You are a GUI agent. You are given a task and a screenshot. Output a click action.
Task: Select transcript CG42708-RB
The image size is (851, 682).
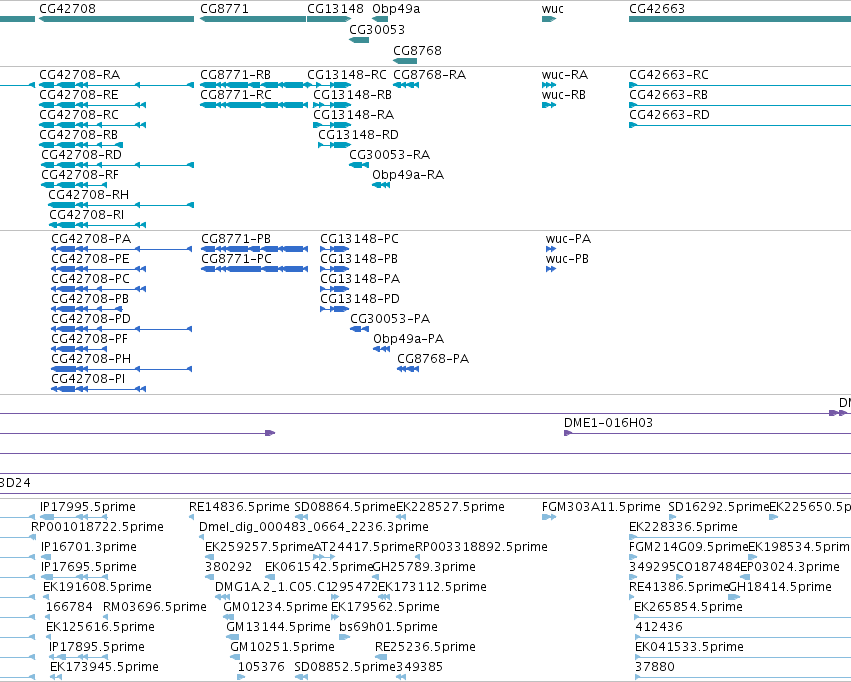point(78,135)
